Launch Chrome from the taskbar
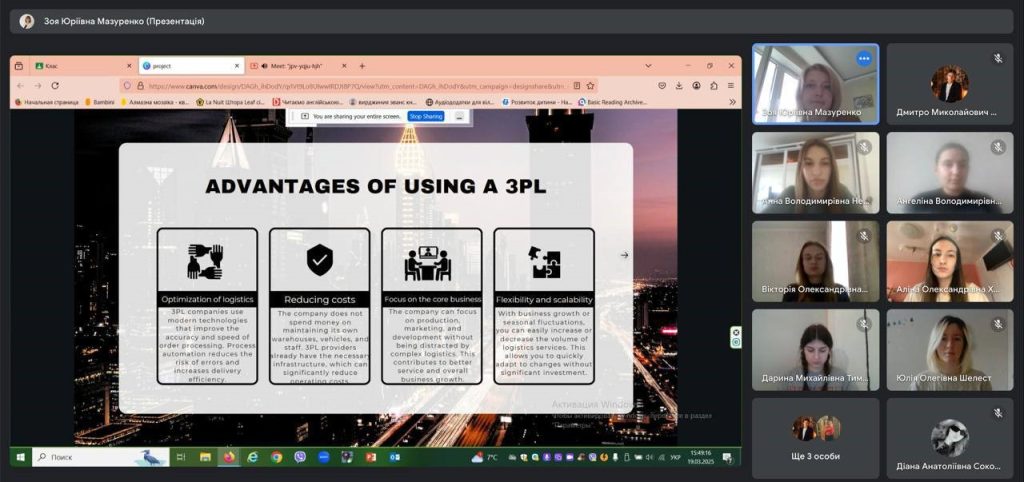 276,457
